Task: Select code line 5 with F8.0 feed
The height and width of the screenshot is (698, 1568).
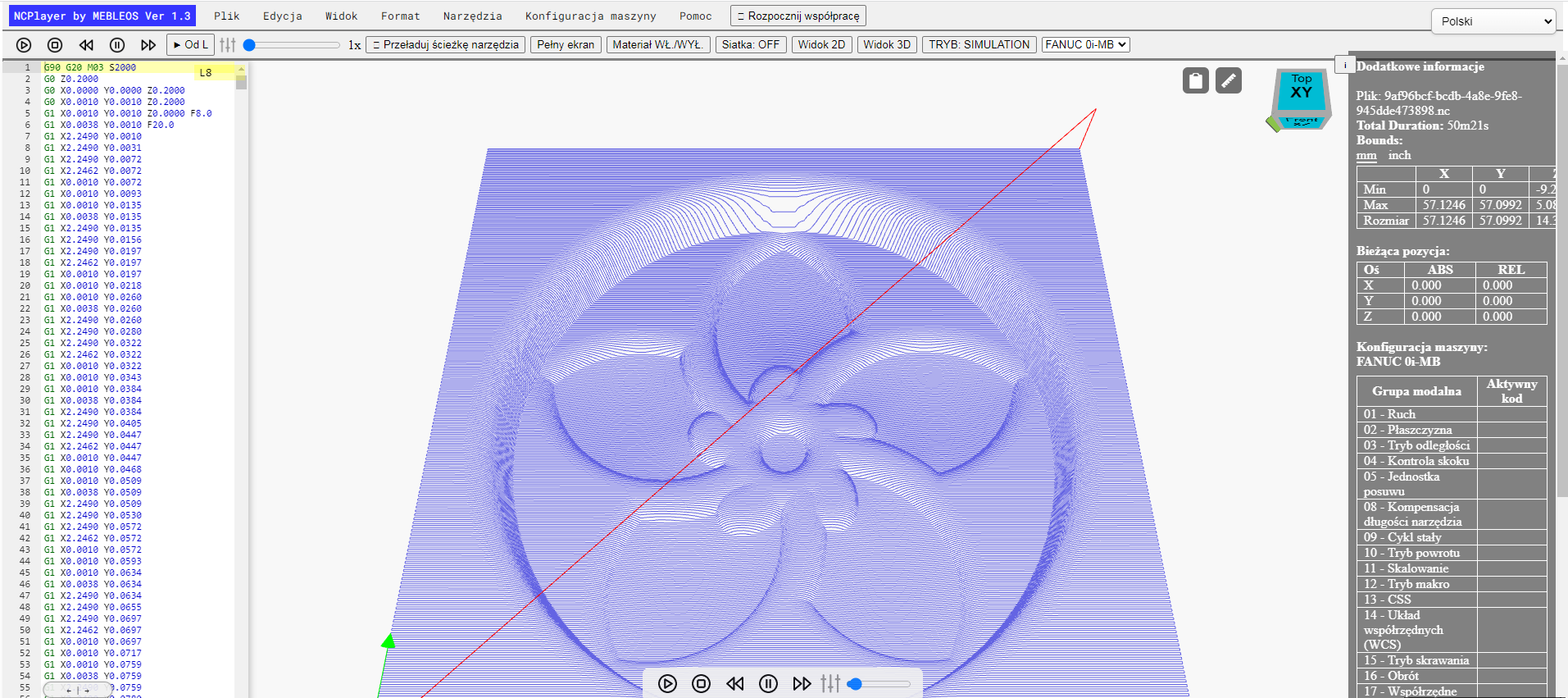Action: [x=128, y=113]
